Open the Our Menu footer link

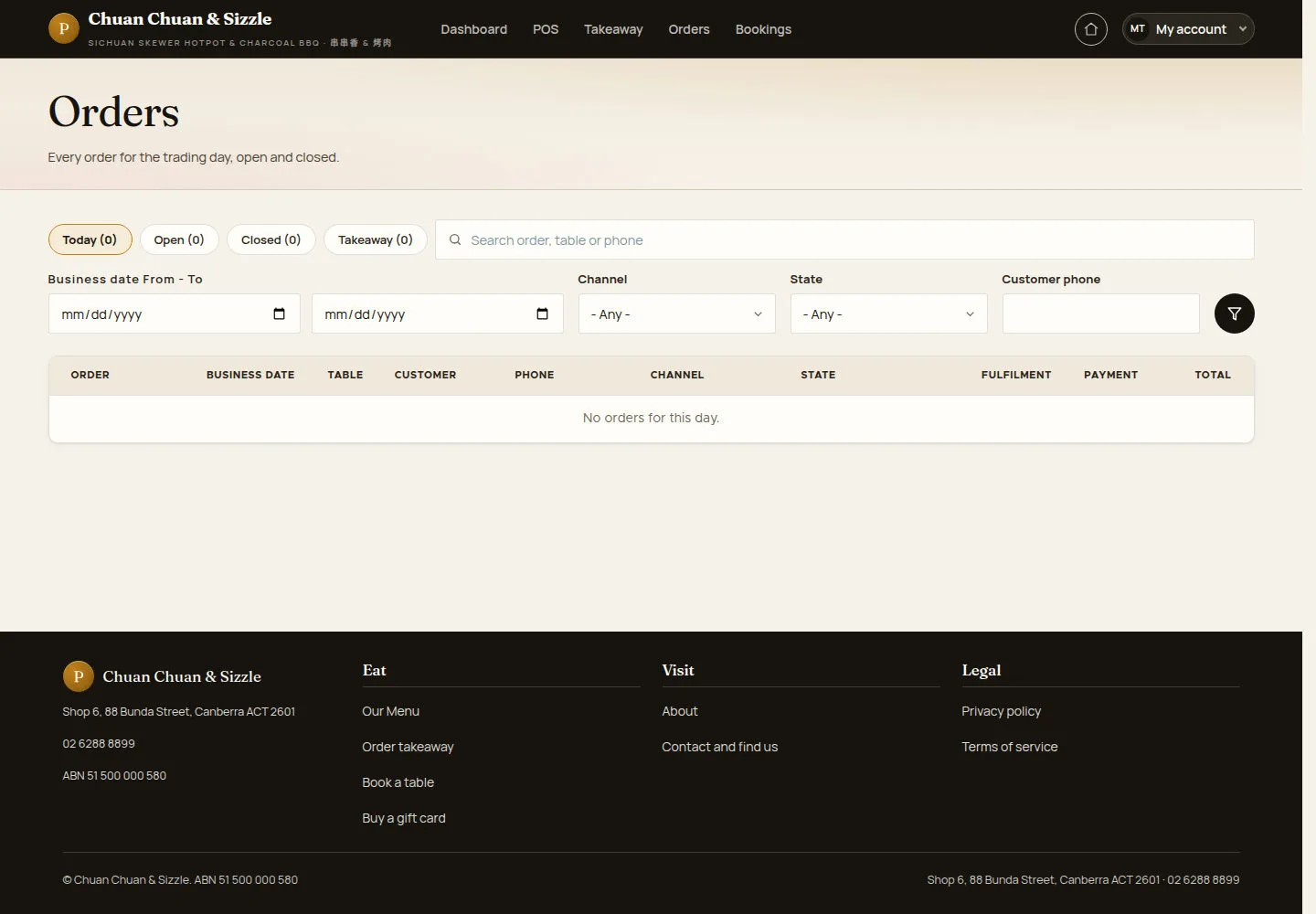point(390,711)
